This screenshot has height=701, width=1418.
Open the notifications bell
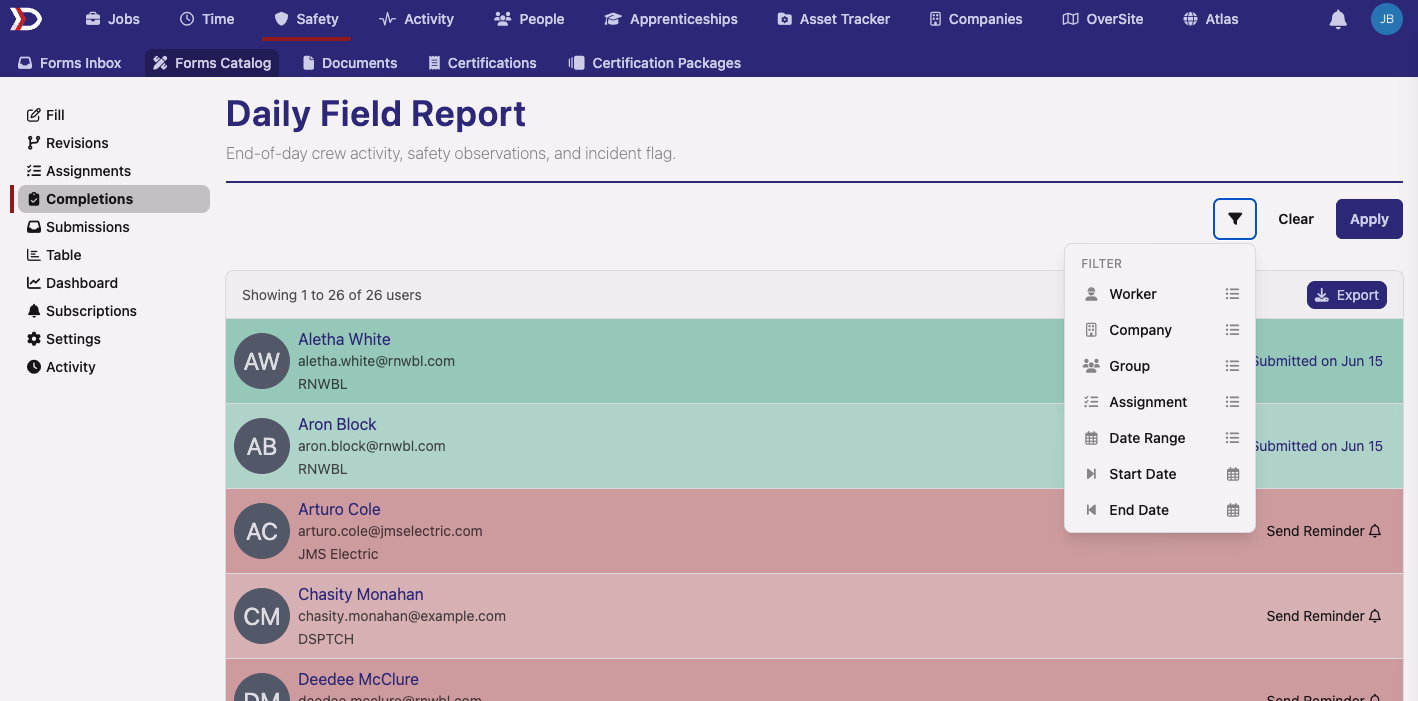tap(1338, 19)
